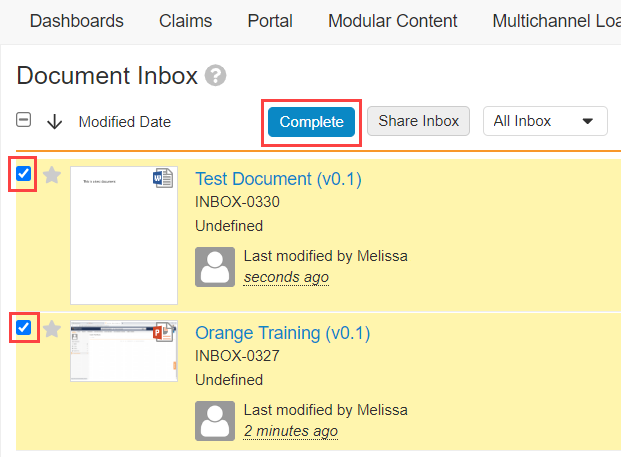Star the Orange Training item
Screen dimensions: 621x457
pyautogui.click(x=52, y=329)
